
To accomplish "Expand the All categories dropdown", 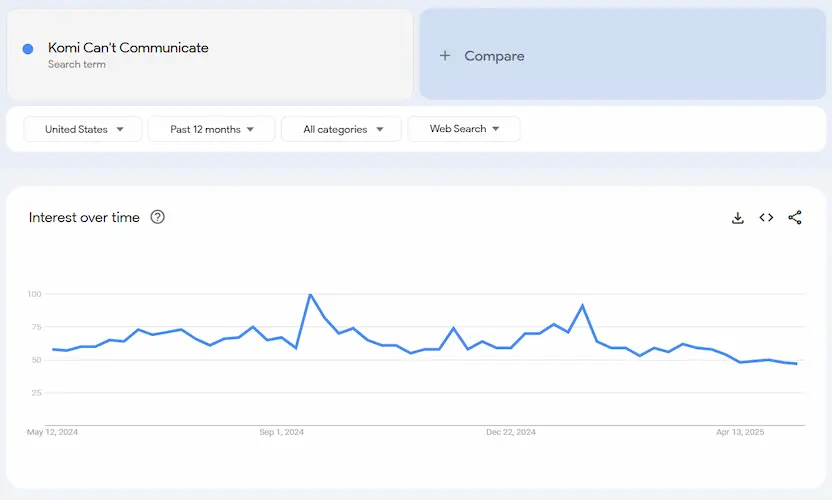I will 342,129.
